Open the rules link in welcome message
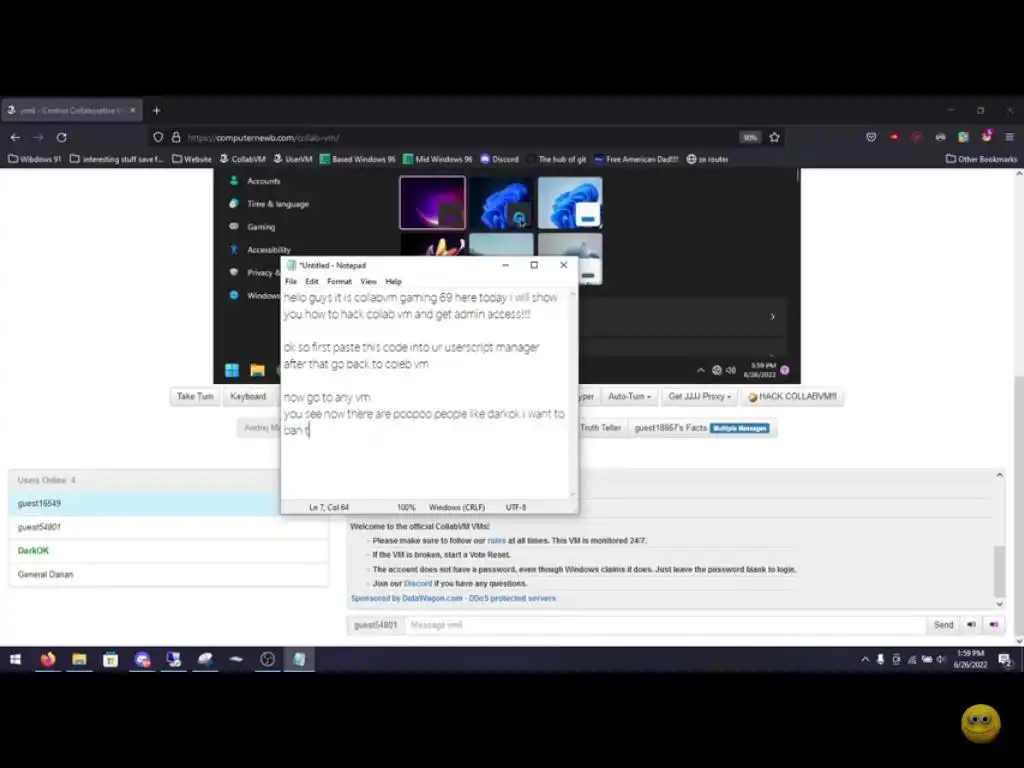 [496, 541]
